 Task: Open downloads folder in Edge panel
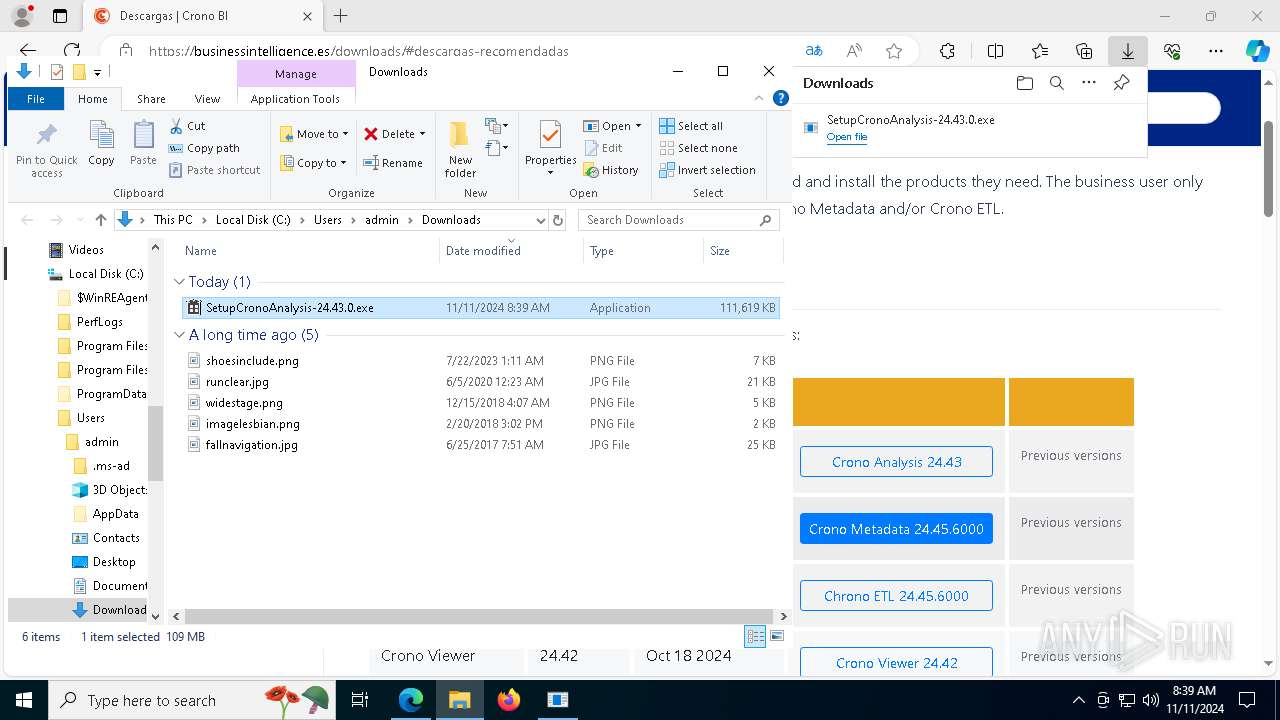coord(1024,83)
